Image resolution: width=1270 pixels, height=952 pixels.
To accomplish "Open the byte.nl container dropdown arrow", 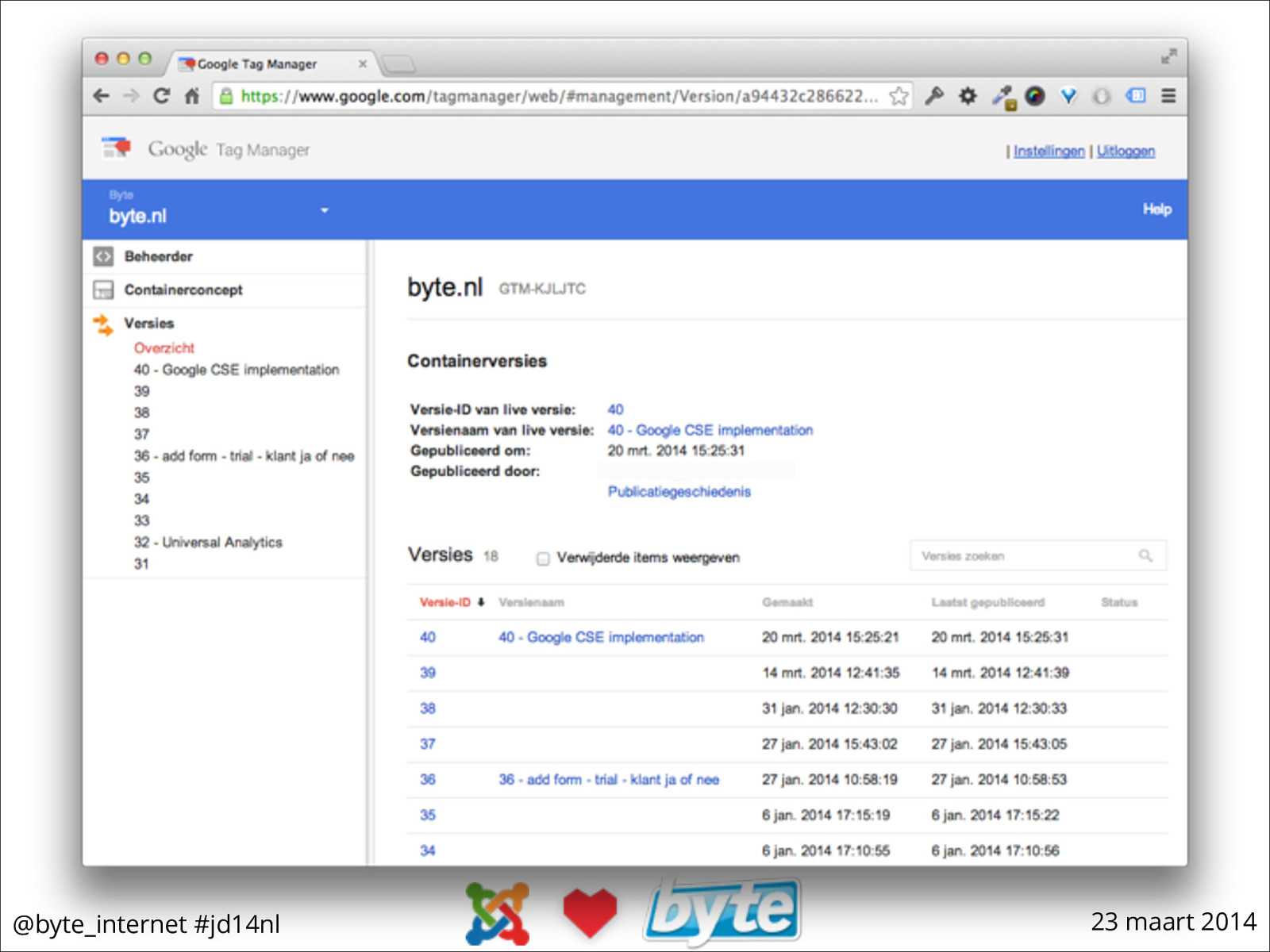I will tap(324, 210).
